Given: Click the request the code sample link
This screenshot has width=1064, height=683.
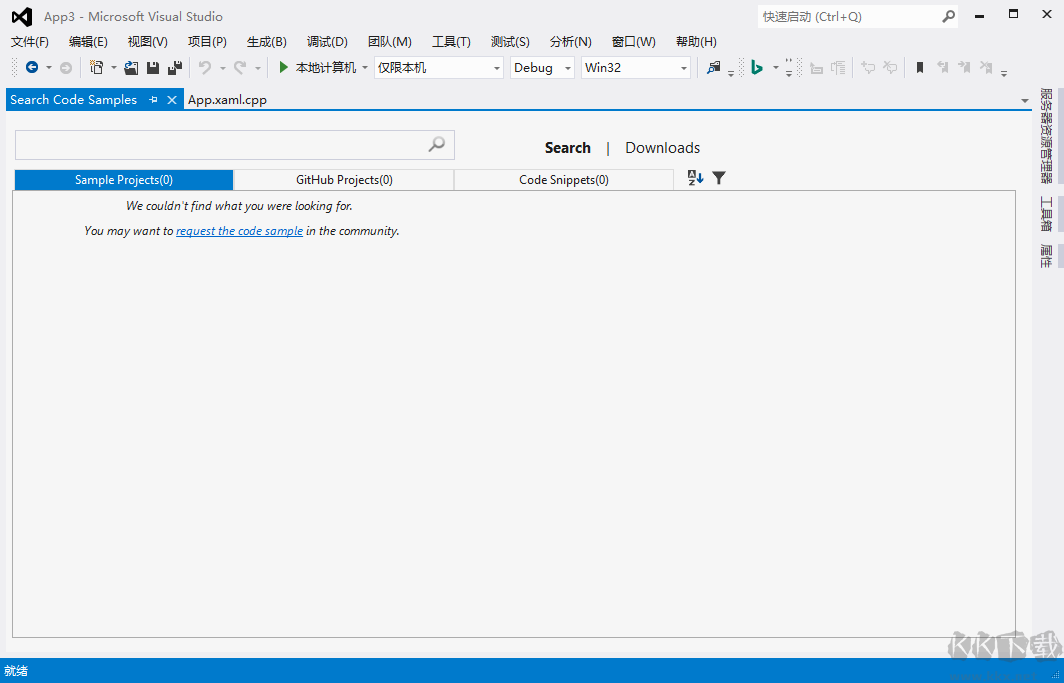Looking at the screenshot, I should click(x=239, y=230).
